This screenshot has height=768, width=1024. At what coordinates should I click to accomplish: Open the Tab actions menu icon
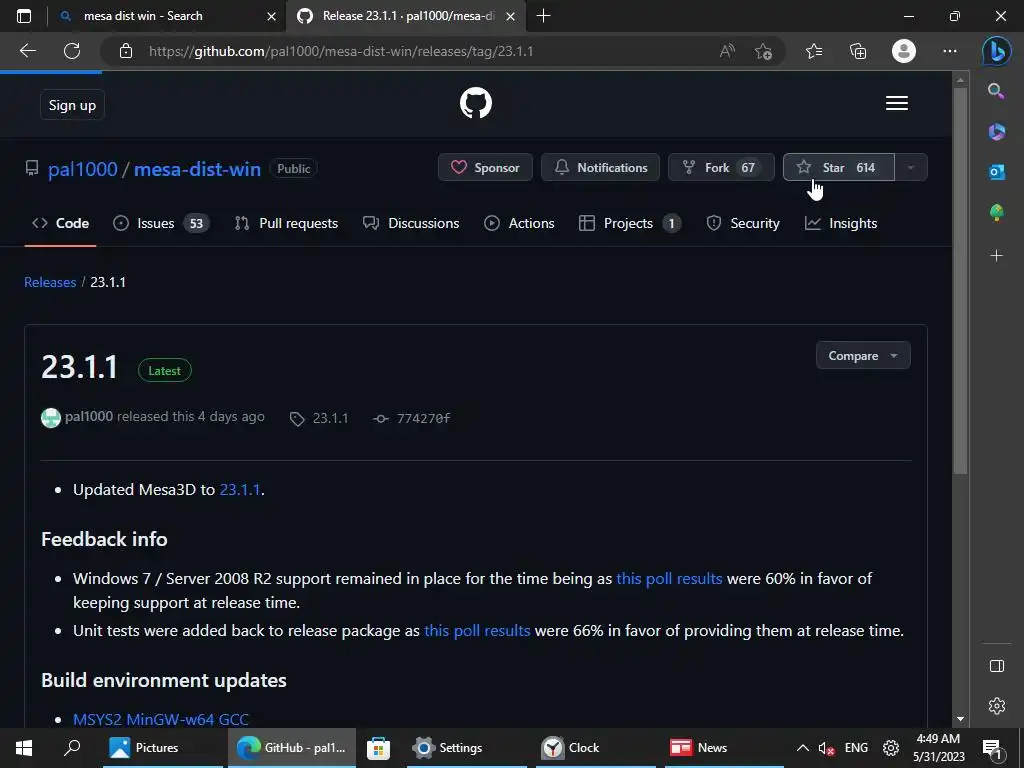[24, 16]
